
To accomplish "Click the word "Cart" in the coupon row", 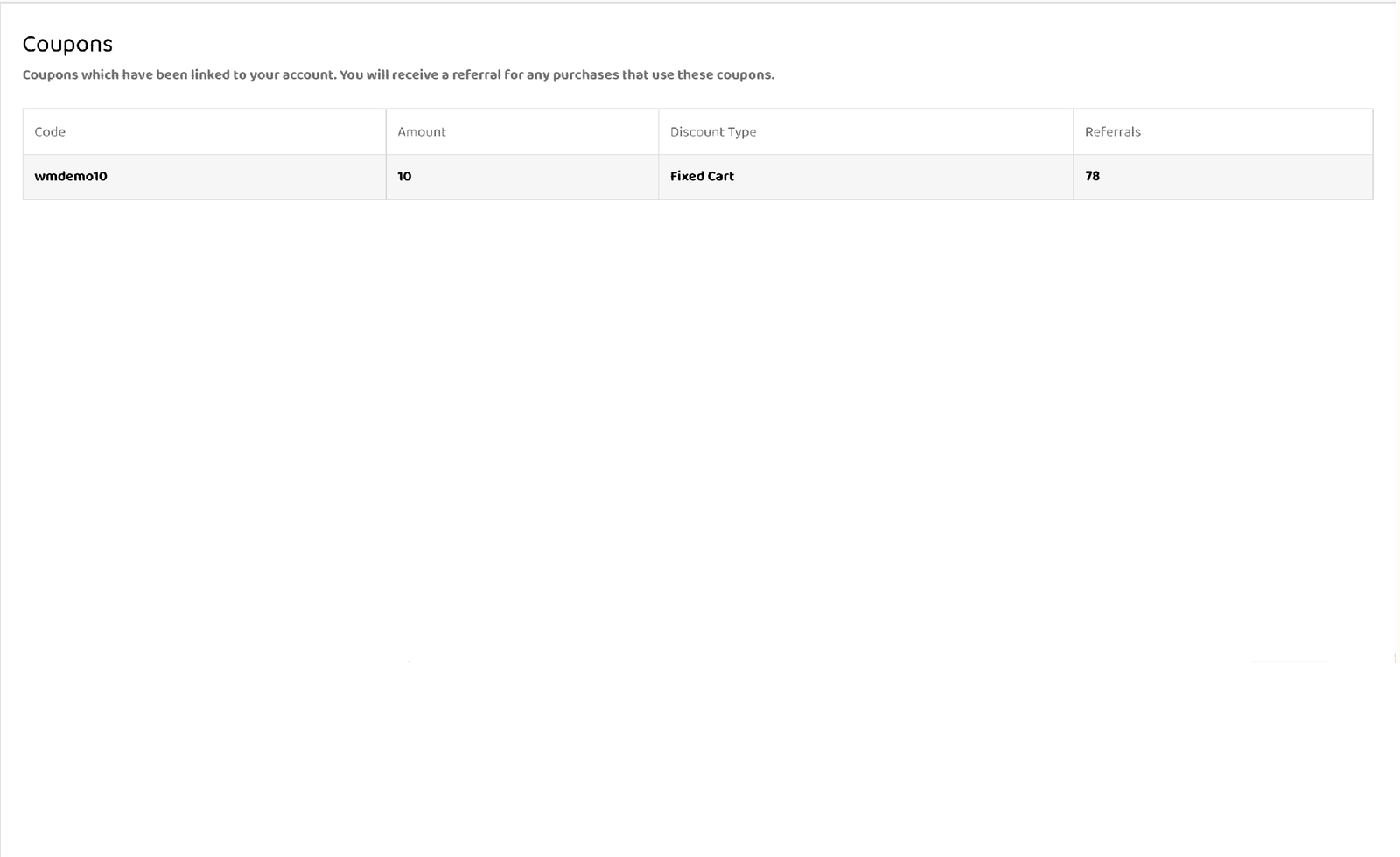I will click(720, 176).
